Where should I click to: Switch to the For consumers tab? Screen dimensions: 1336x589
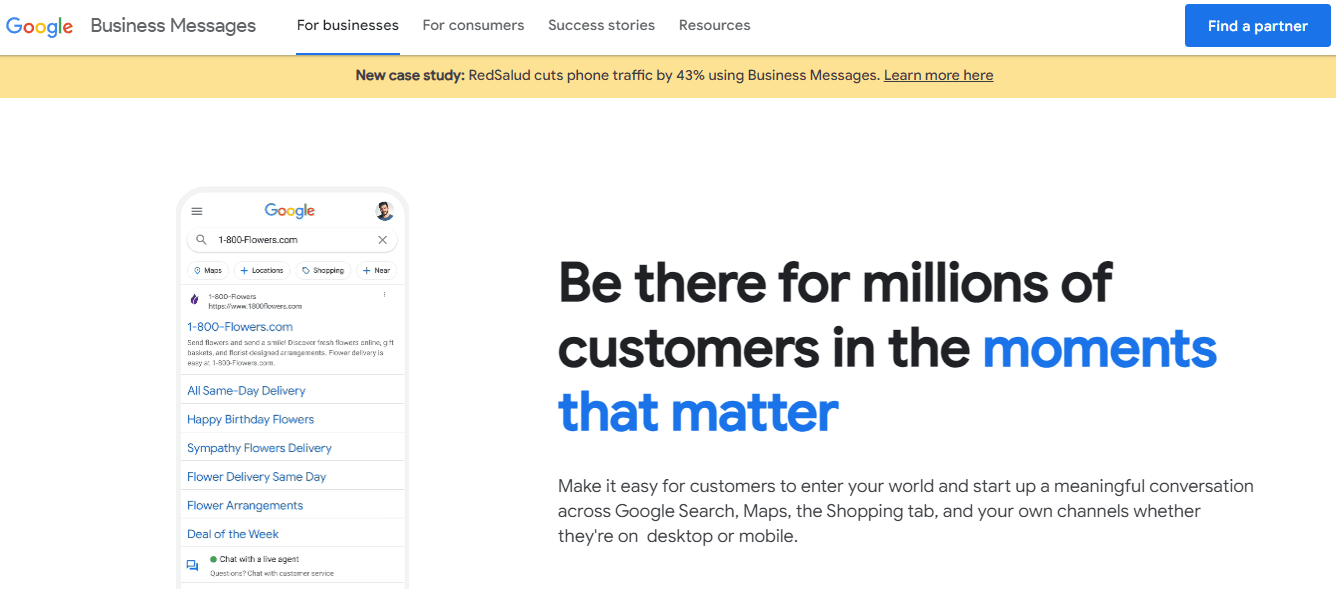pos(473,25)
